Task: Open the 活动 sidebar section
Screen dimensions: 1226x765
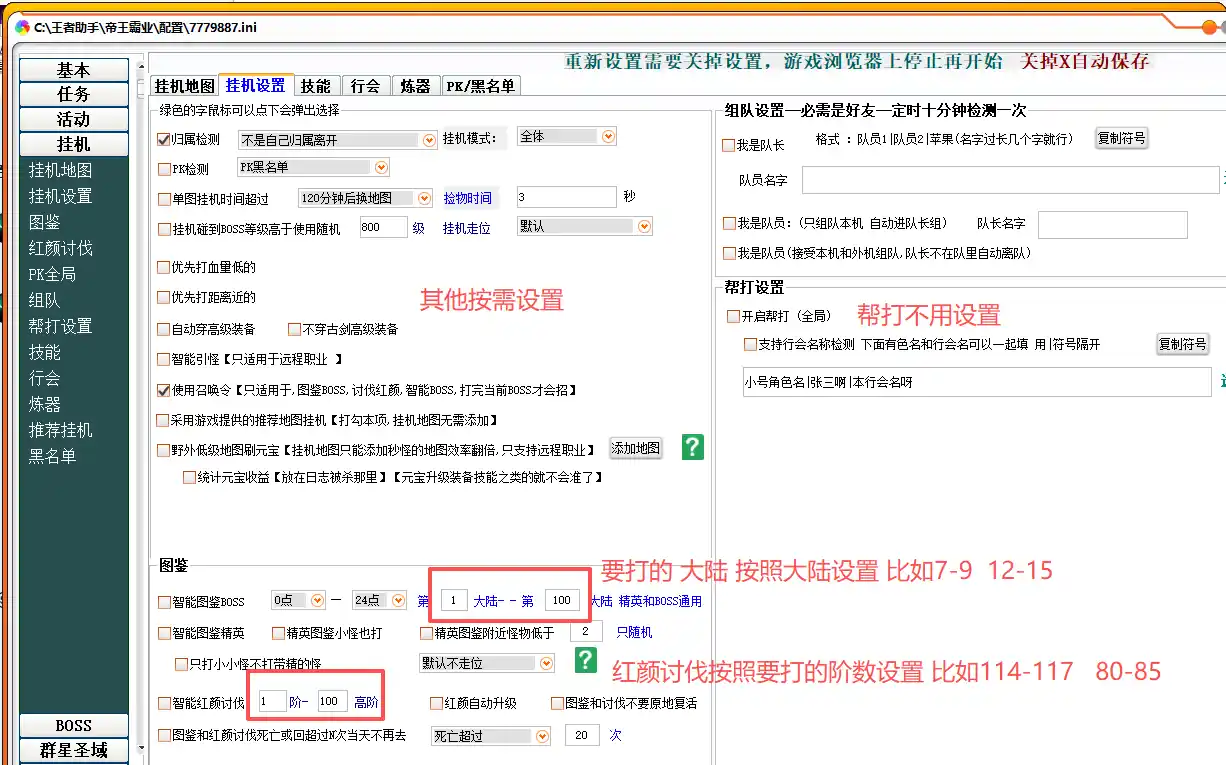Action: [74, 119]
